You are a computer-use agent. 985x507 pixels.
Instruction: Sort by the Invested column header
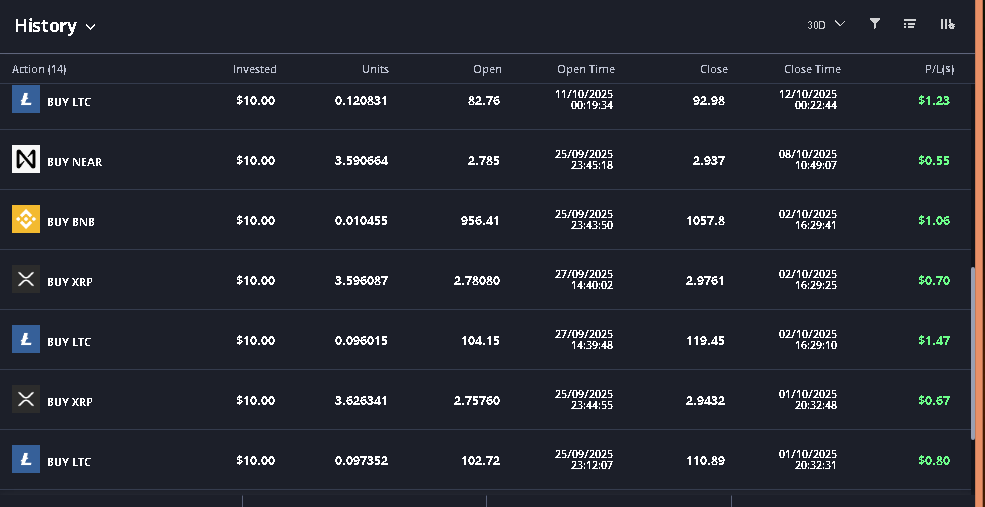(x=254, y=69)
